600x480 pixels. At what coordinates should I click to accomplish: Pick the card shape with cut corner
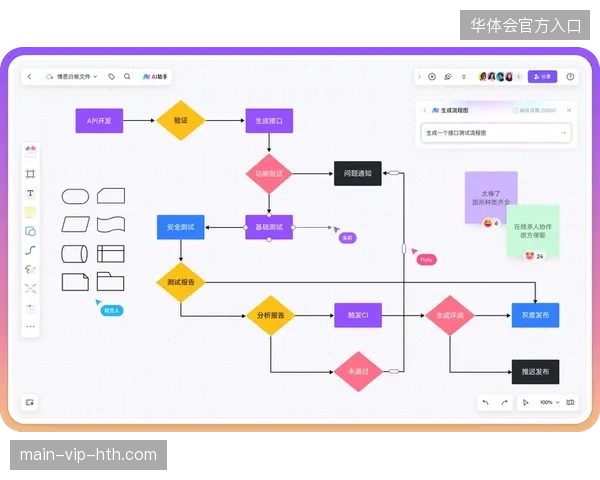pyautogui.click(x=111, y=196)
